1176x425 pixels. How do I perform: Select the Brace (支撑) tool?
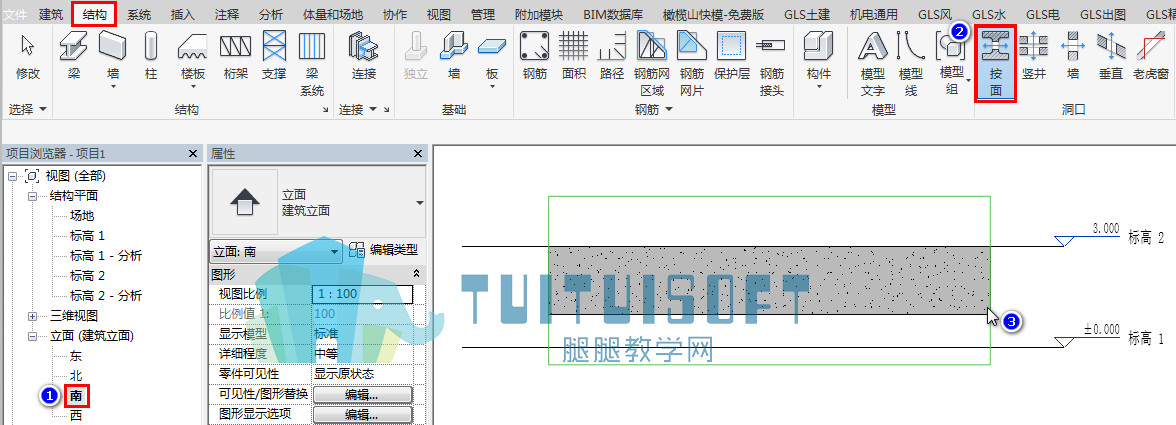(x=274, y=56)
